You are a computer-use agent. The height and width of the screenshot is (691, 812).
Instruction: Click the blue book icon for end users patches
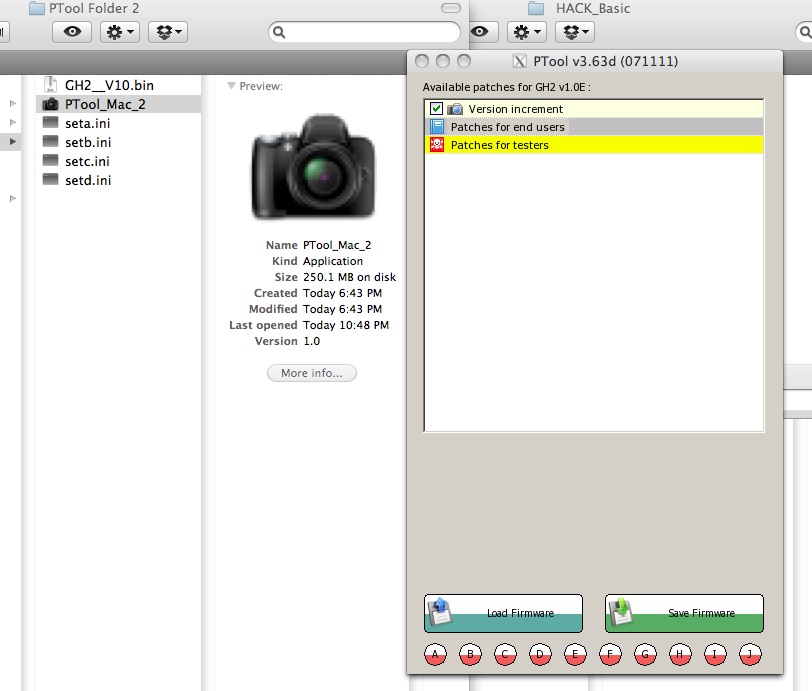click(x=437, y=127)
